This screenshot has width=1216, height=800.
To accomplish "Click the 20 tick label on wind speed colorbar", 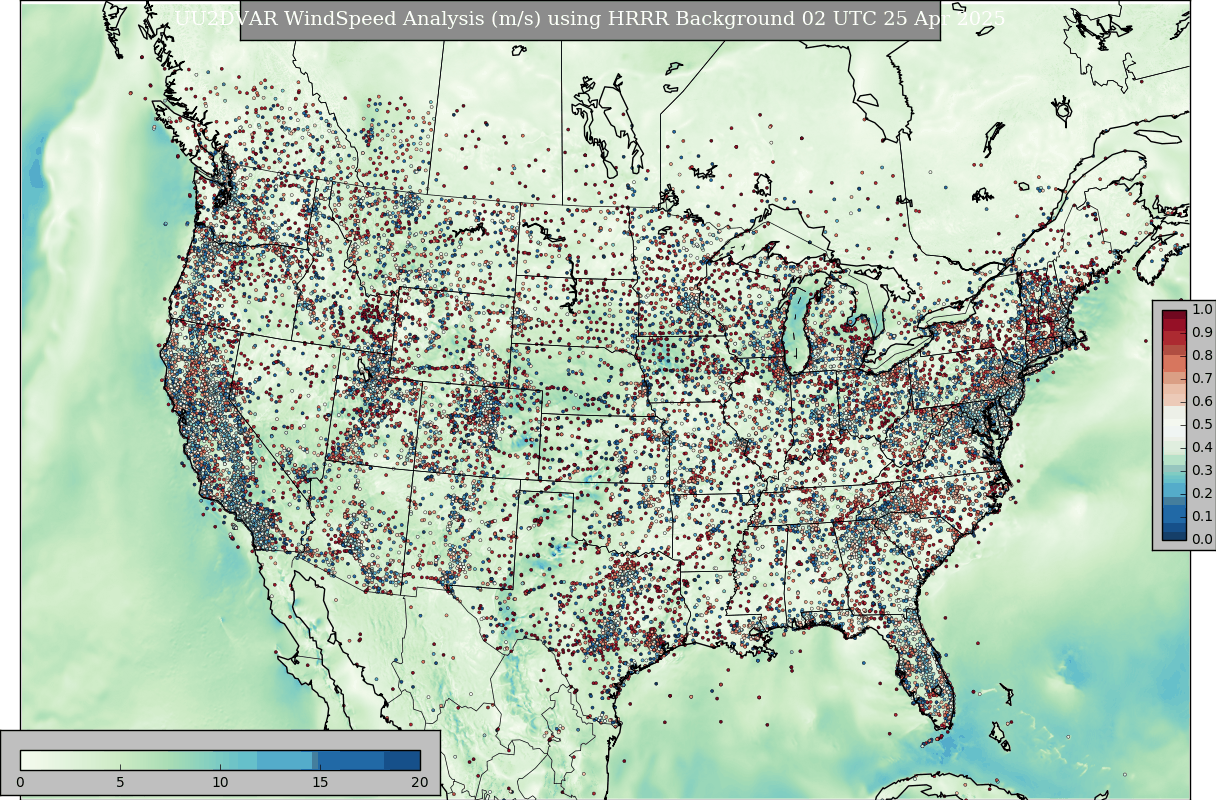I will [420, 782].
